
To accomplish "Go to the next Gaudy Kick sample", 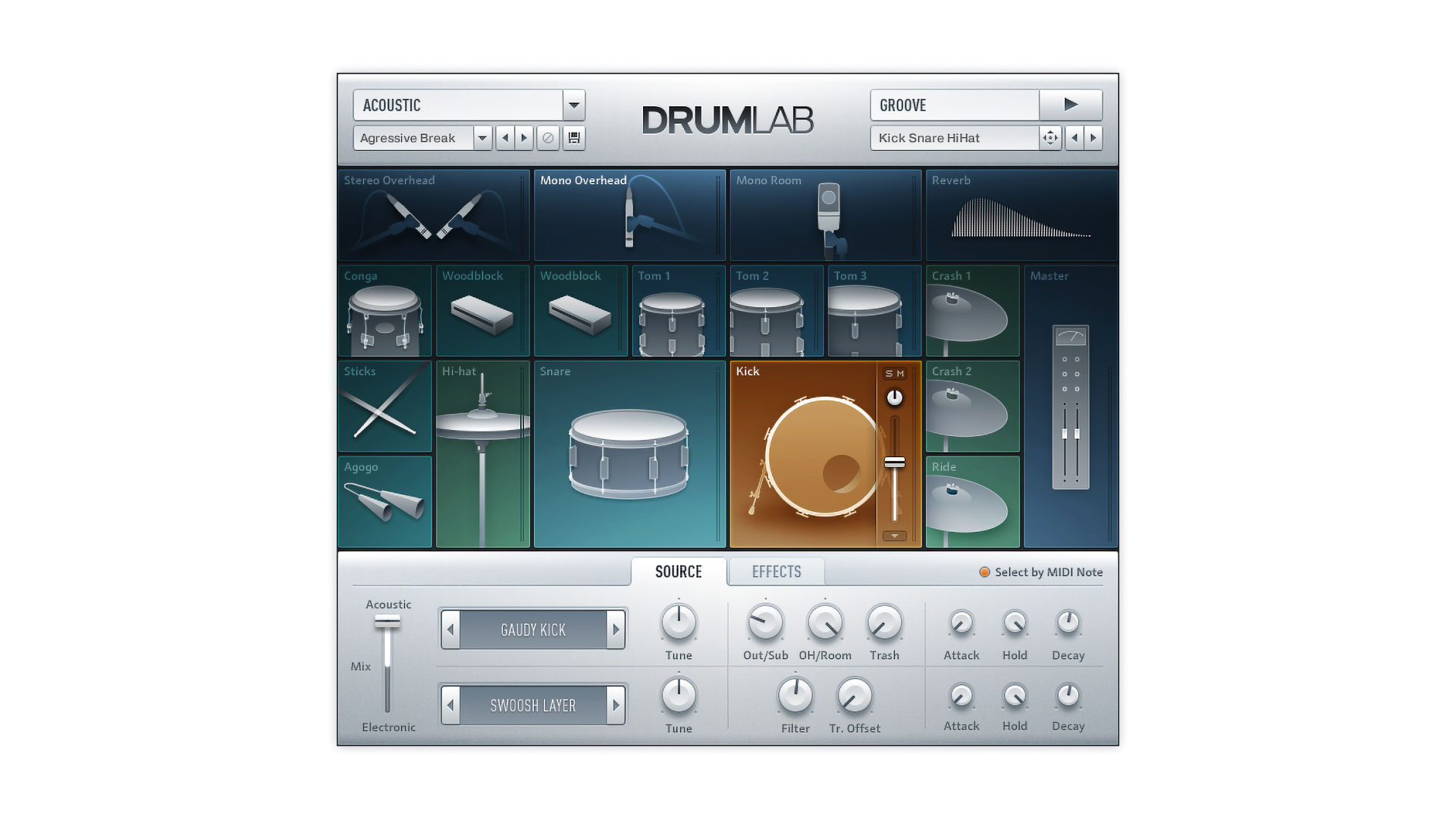I will (x=616, y=629).
